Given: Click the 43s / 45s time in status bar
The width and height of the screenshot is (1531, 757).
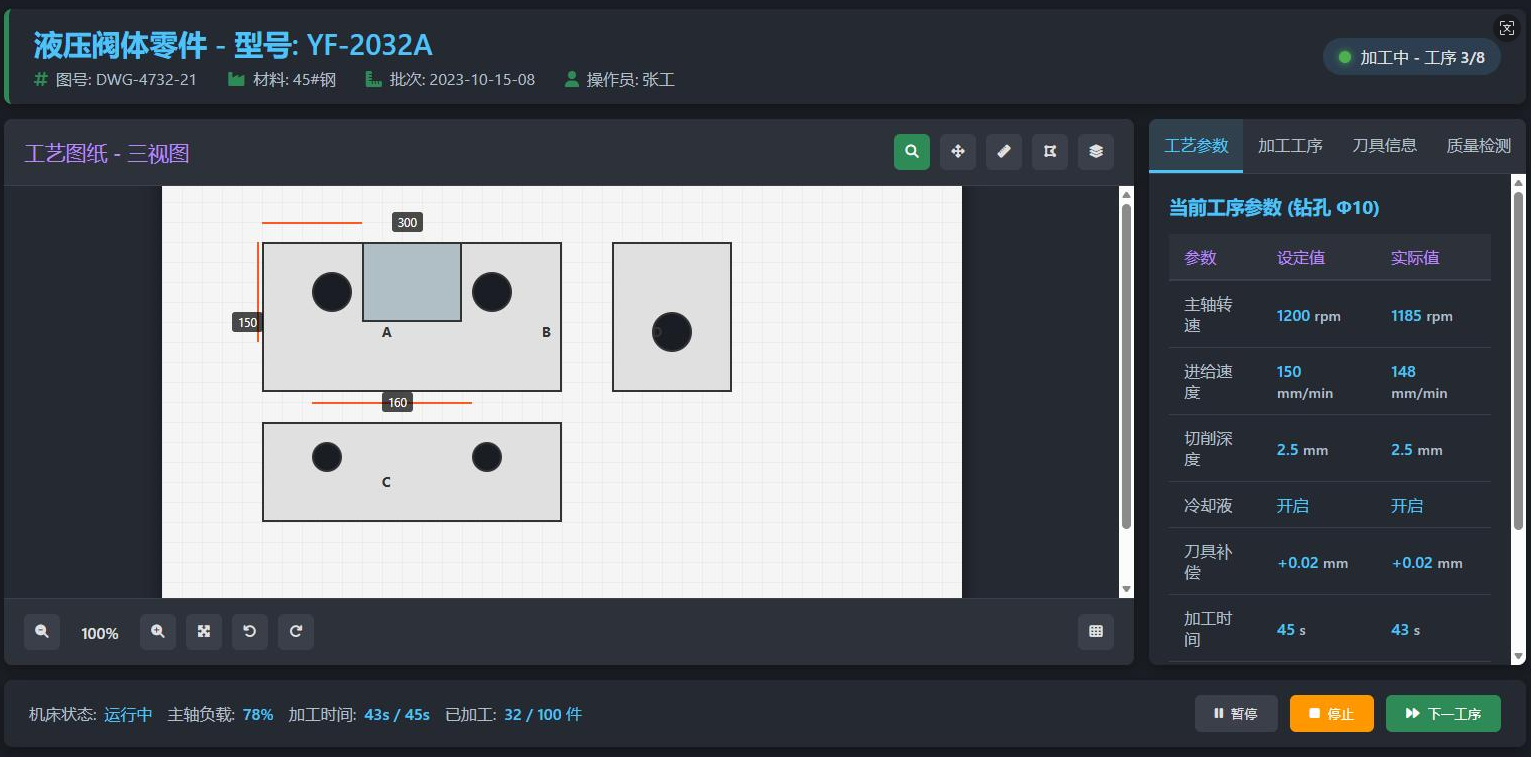Looking at the screenshot, I should point(397,714).
